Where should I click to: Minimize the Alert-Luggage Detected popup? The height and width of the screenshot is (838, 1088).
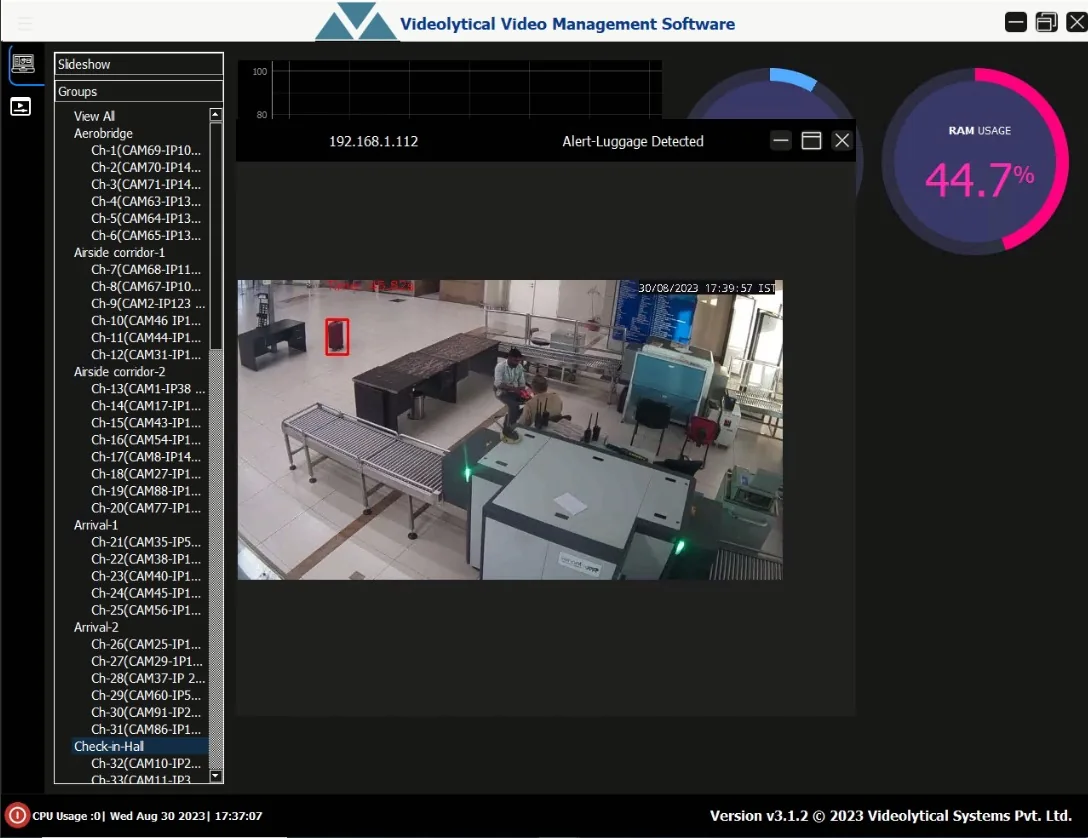click(781, 141)
